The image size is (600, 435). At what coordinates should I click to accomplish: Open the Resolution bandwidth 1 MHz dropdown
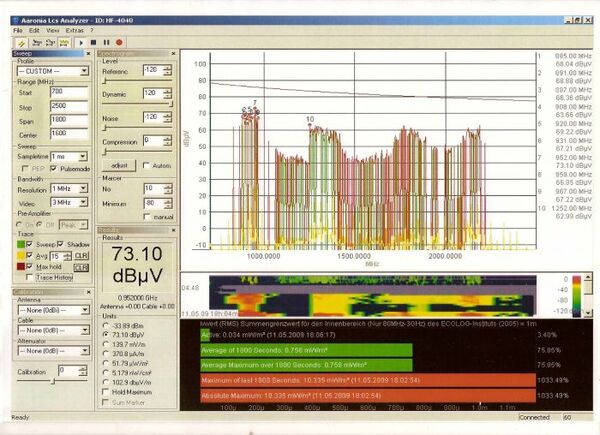click(83, 189)
